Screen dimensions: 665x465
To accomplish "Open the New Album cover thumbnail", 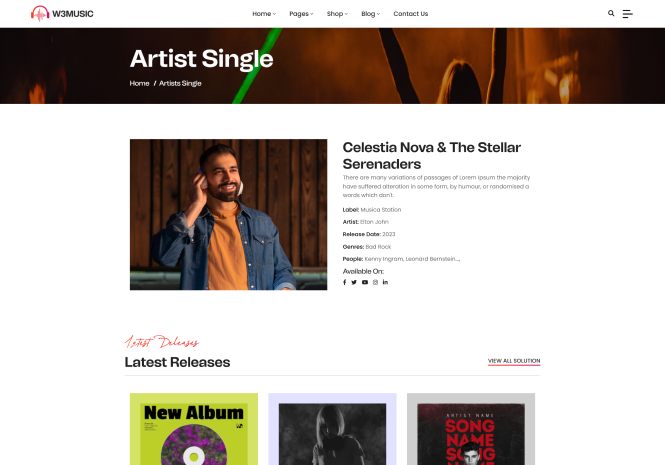I will [x=194, y=429].
